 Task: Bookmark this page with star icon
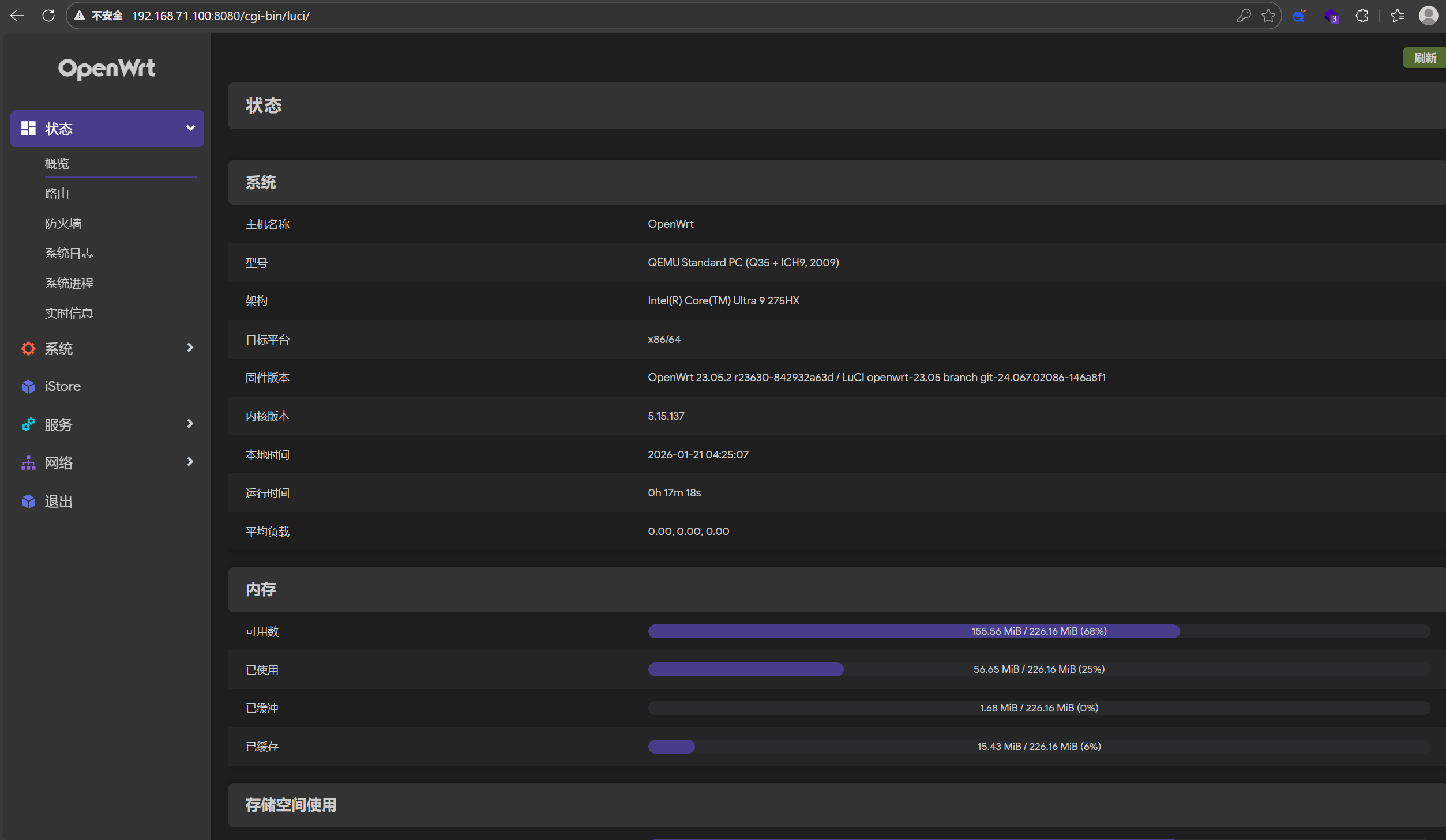click(1268, 16)
